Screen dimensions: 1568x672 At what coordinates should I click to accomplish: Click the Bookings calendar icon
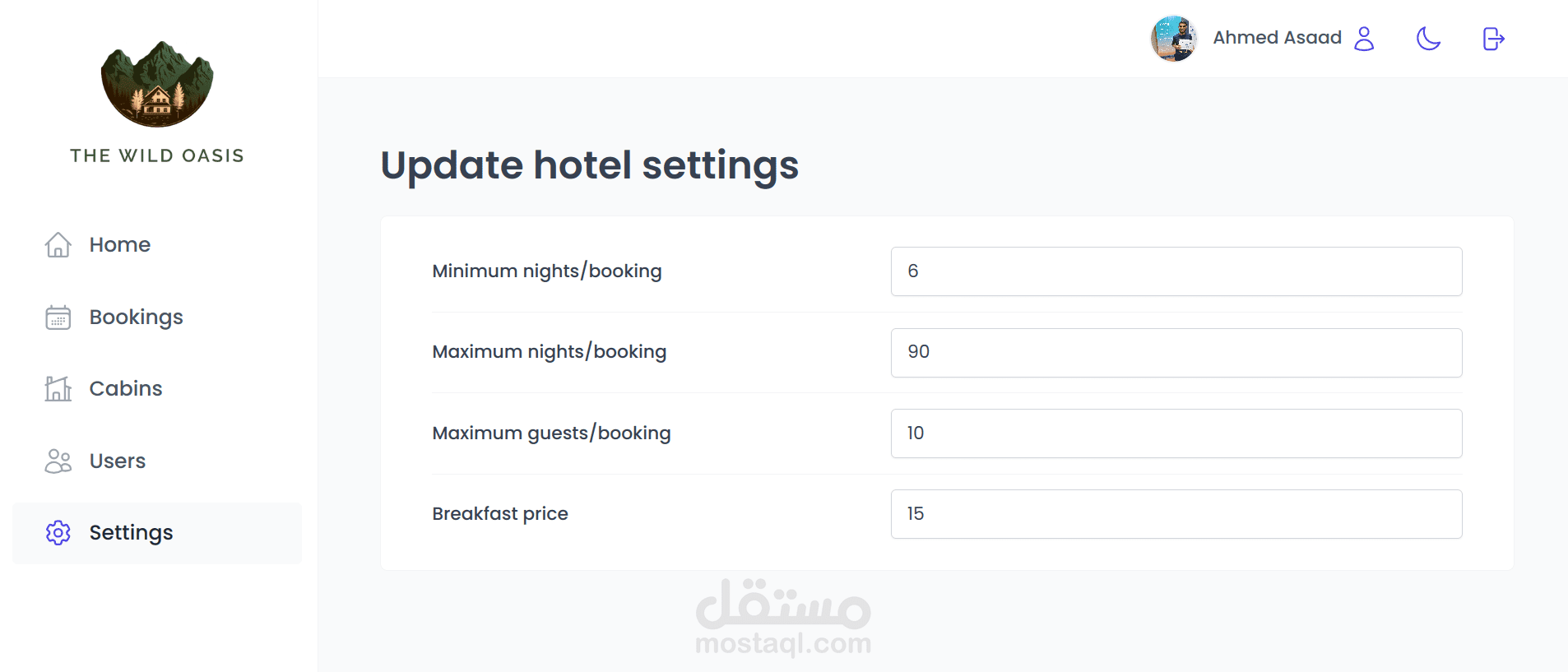click(58, 317)
